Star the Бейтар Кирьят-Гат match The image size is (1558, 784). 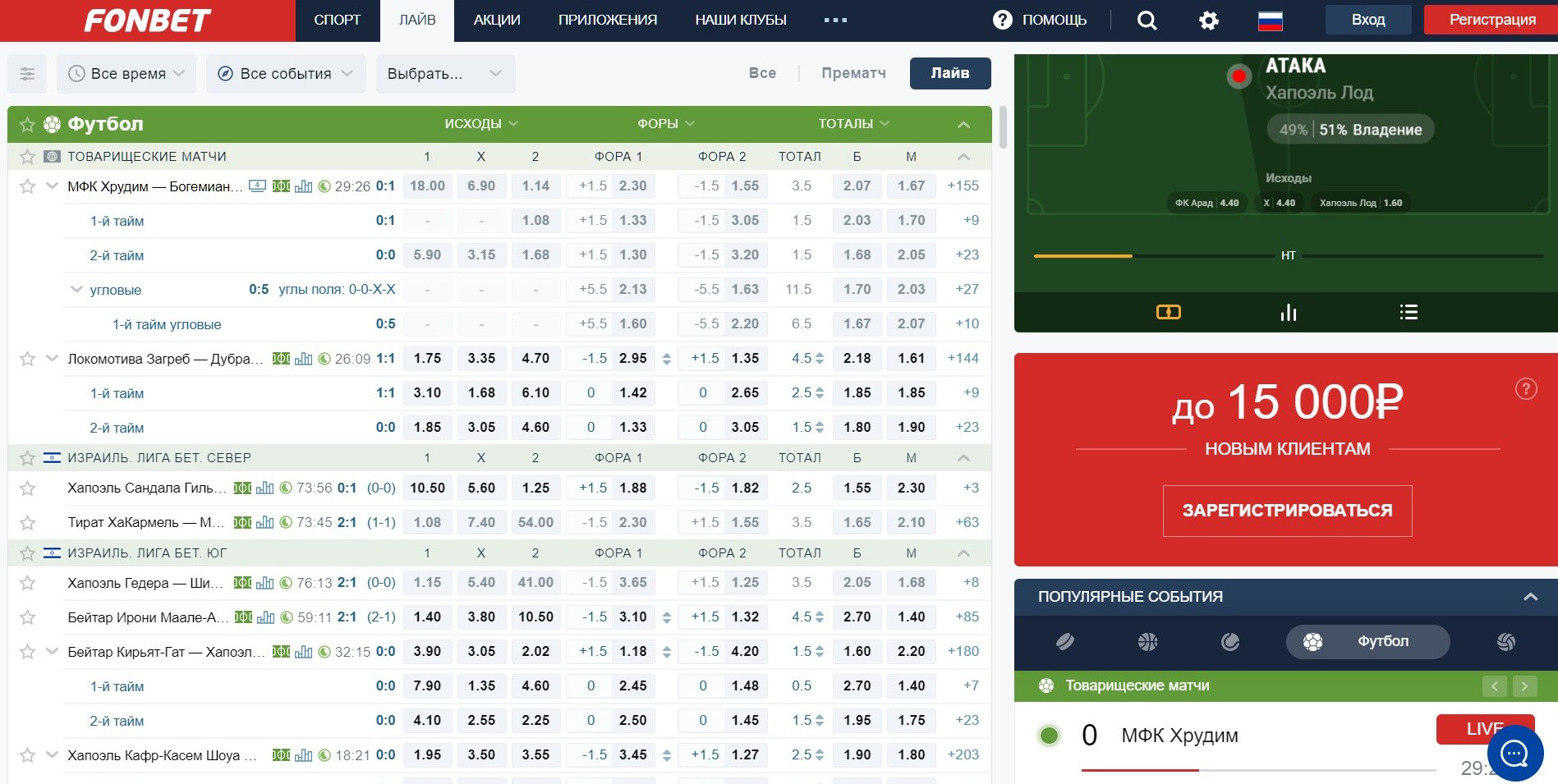[27, 652]
